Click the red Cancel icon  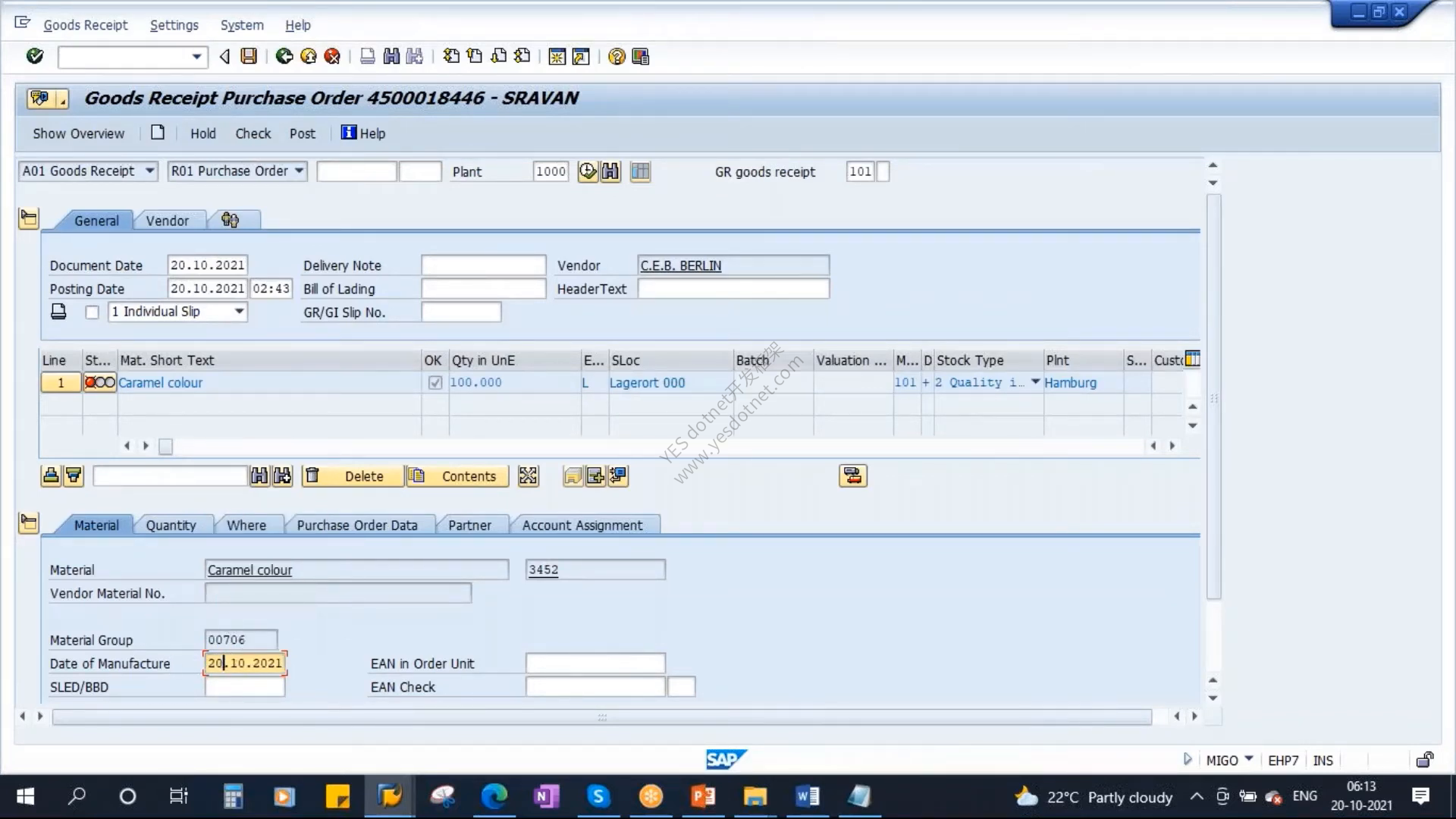(332, 56)
